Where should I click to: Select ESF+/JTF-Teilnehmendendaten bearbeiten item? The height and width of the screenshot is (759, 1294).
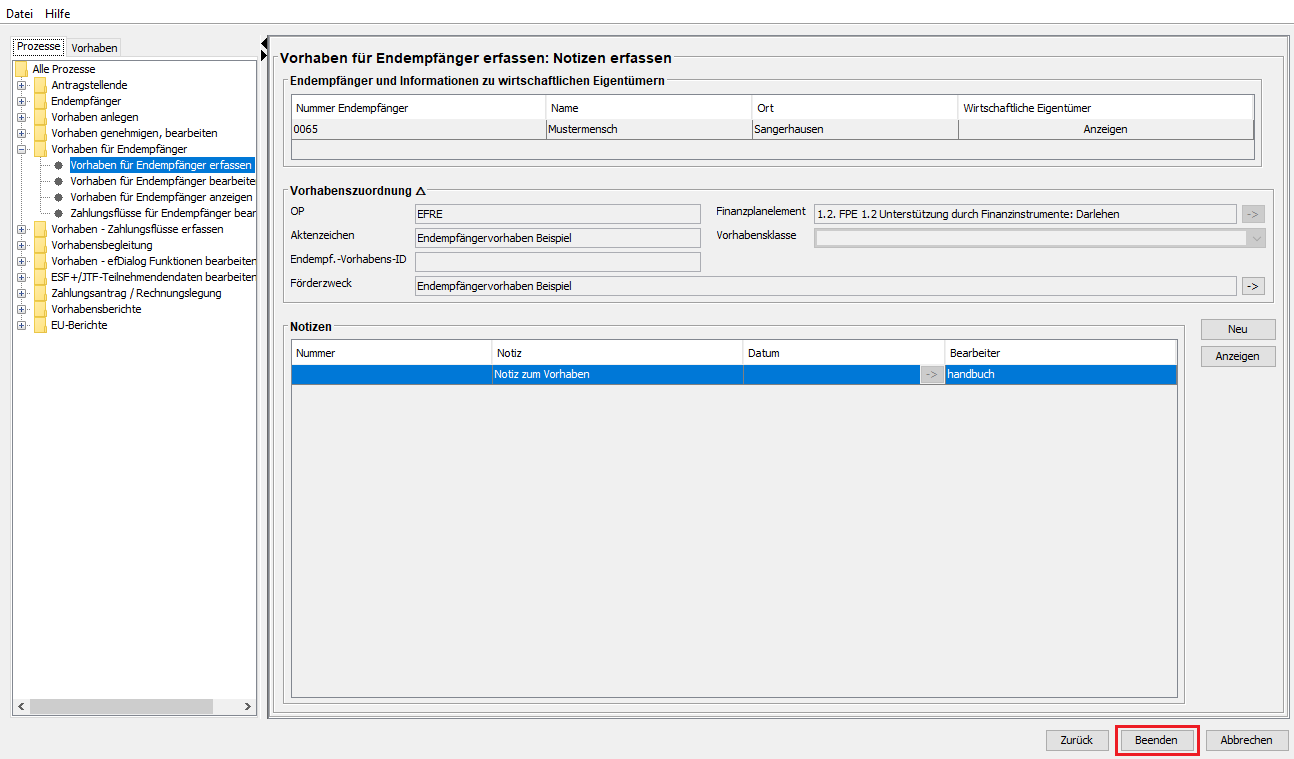pyautogui.click(x=153, y=277)
